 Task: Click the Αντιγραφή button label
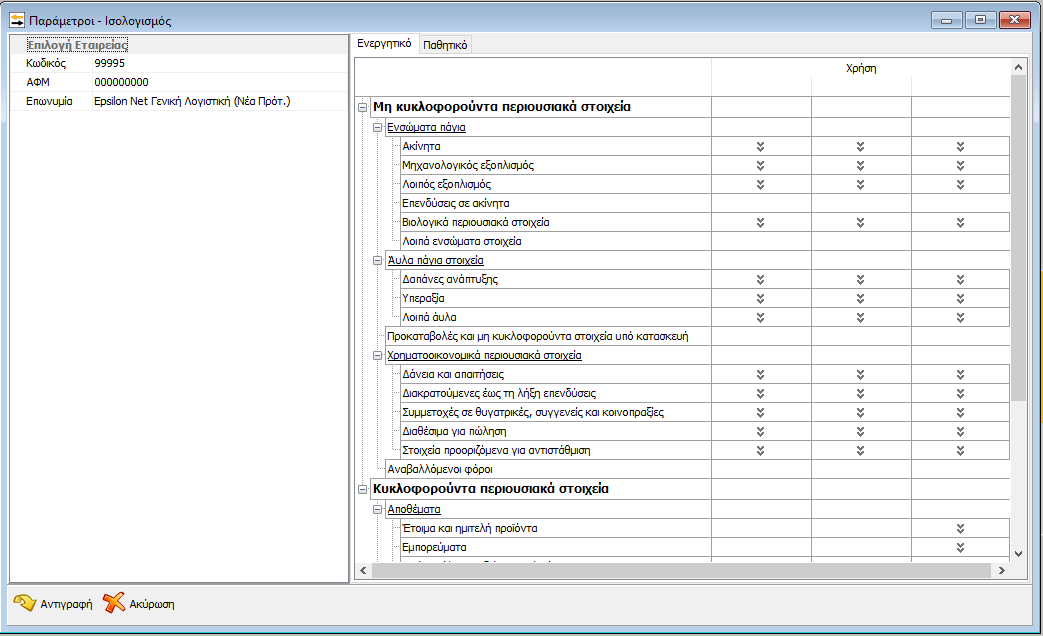coord(67,604)
